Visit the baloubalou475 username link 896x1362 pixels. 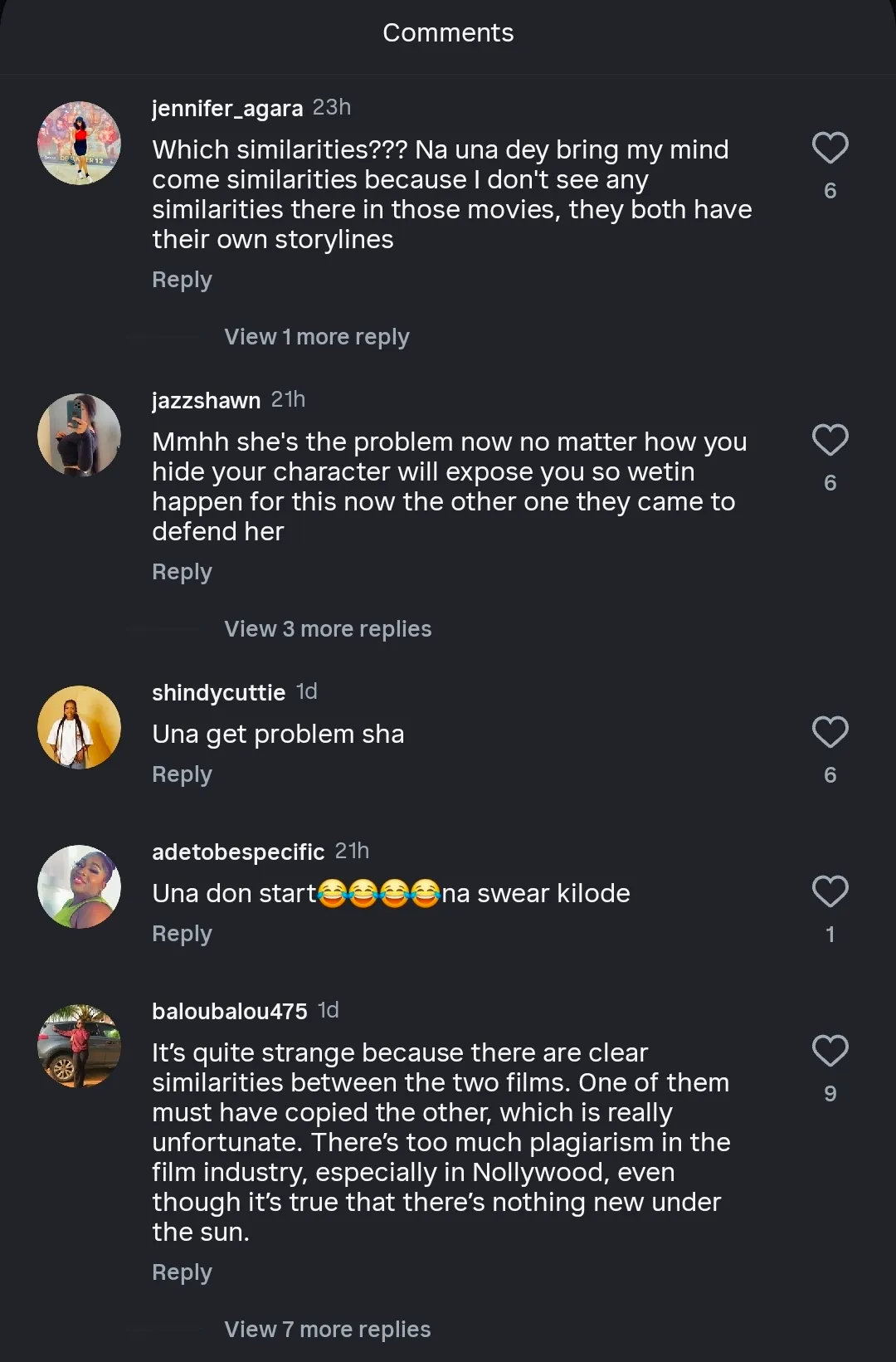229,1011
